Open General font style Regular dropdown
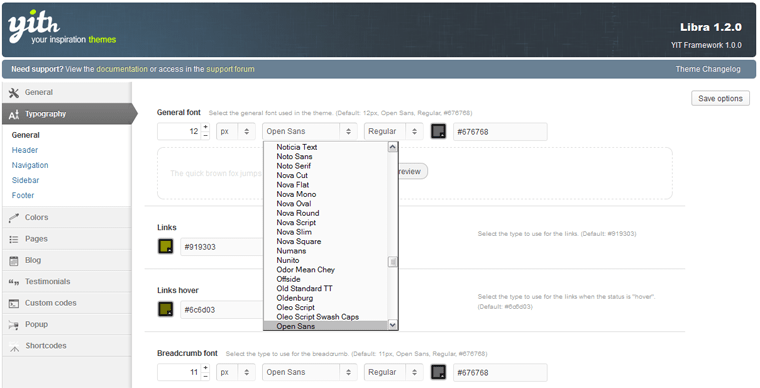Viewport: 760px width, 388px height. [394, 131]
